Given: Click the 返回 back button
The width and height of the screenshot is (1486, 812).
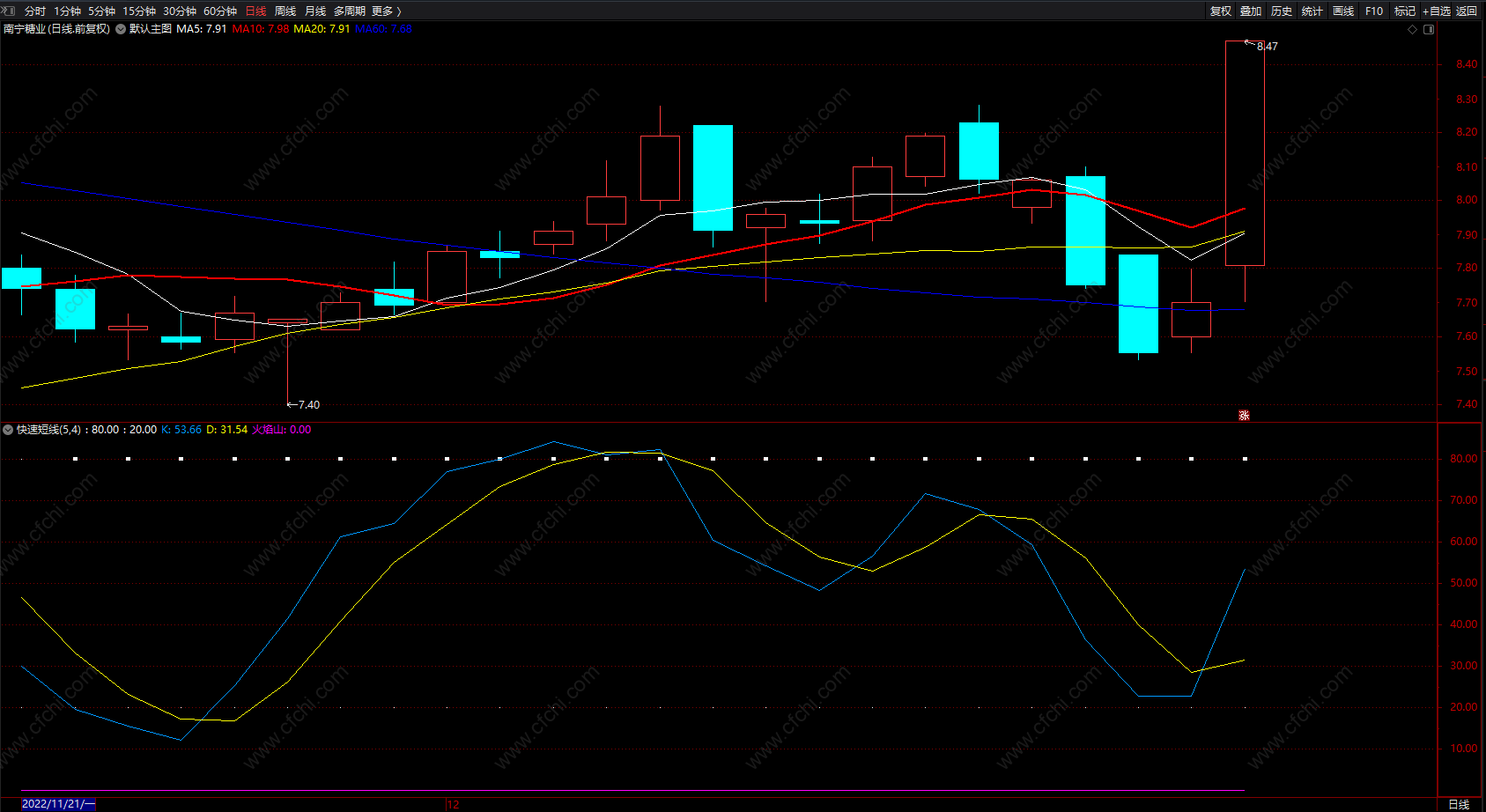Looking at the screenshot, I should (1467, 11).
